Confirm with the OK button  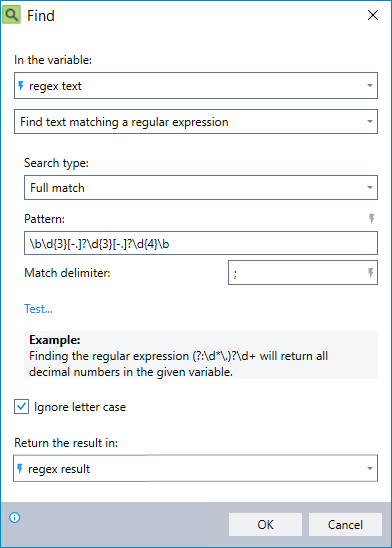point(265,524)
